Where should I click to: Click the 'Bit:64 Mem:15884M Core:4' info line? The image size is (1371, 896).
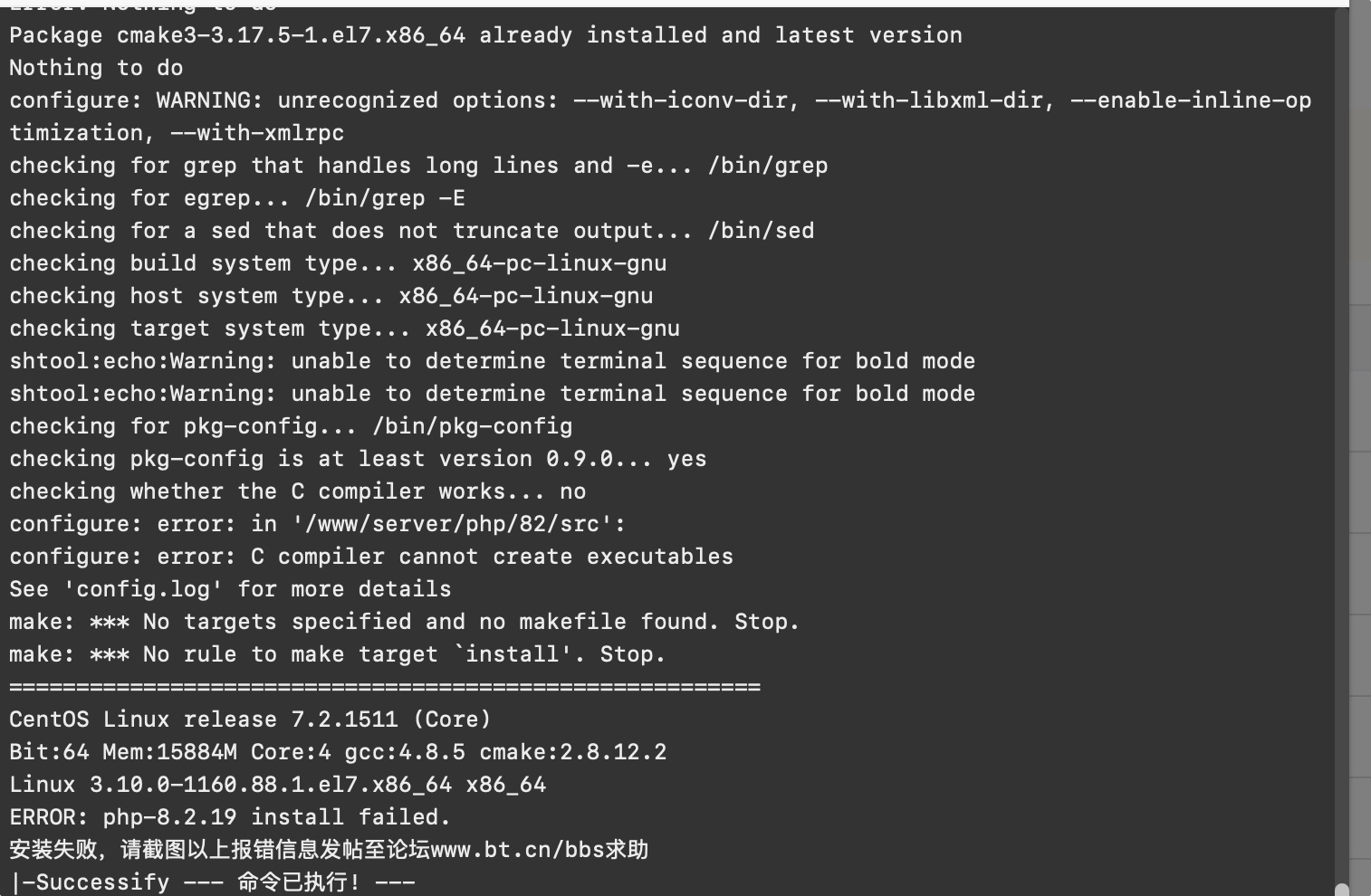coord(338,752)
